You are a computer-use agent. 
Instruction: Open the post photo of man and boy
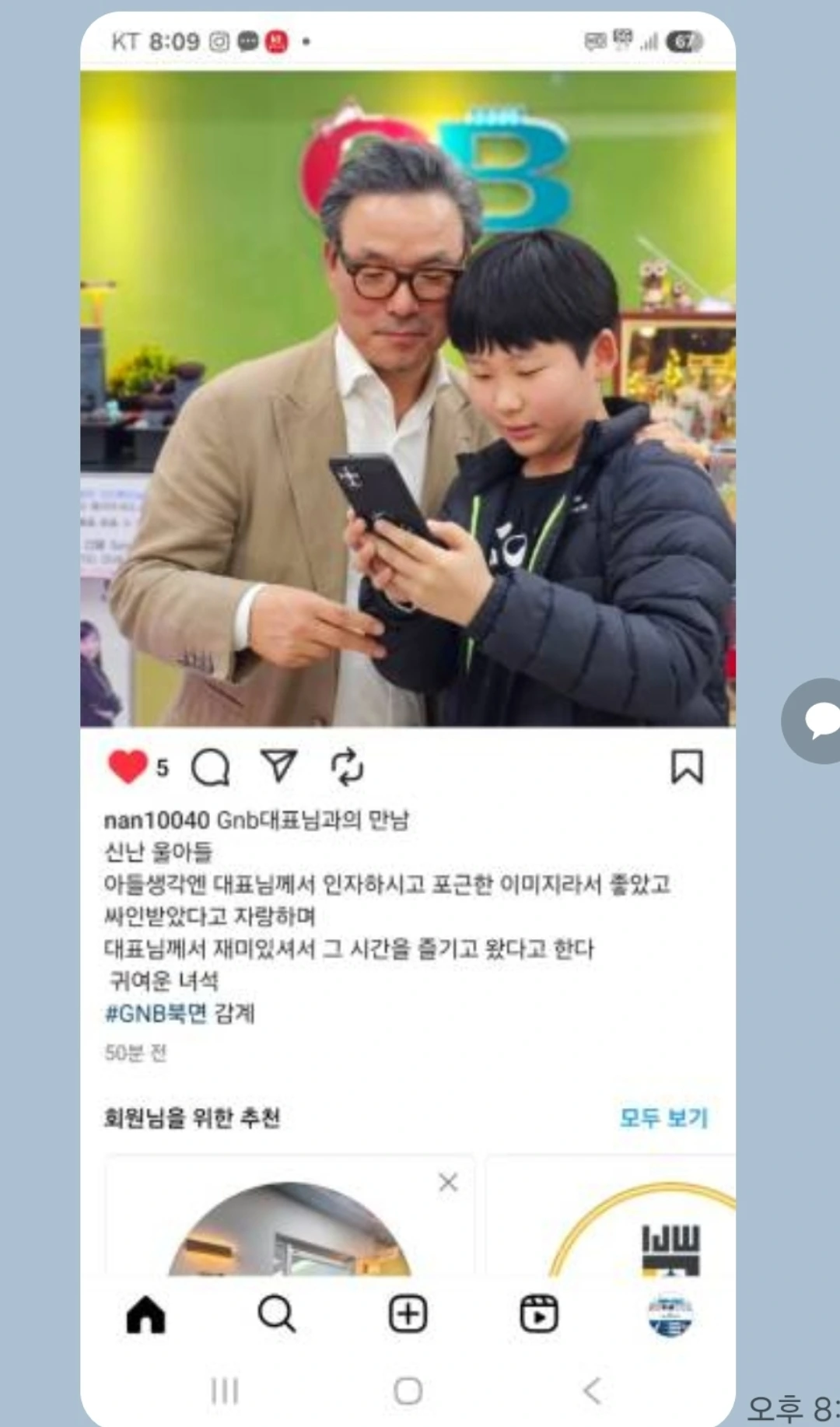point(408,398)
